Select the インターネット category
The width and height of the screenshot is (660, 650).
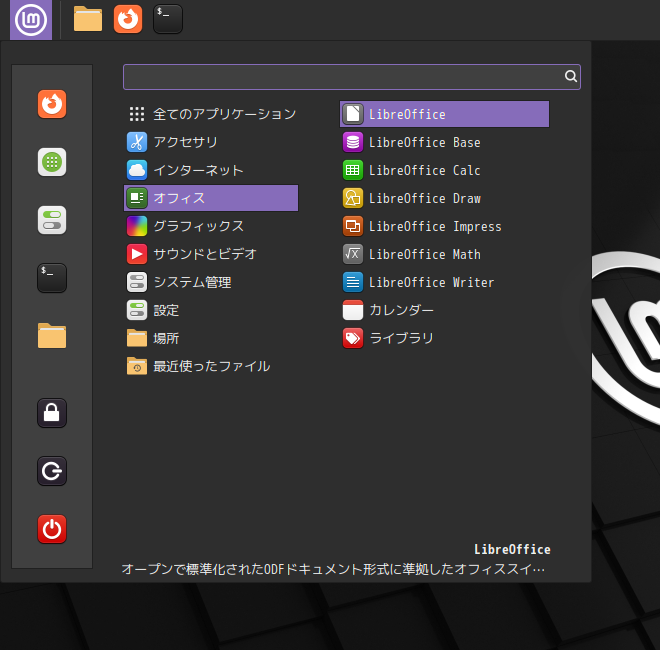211,170
